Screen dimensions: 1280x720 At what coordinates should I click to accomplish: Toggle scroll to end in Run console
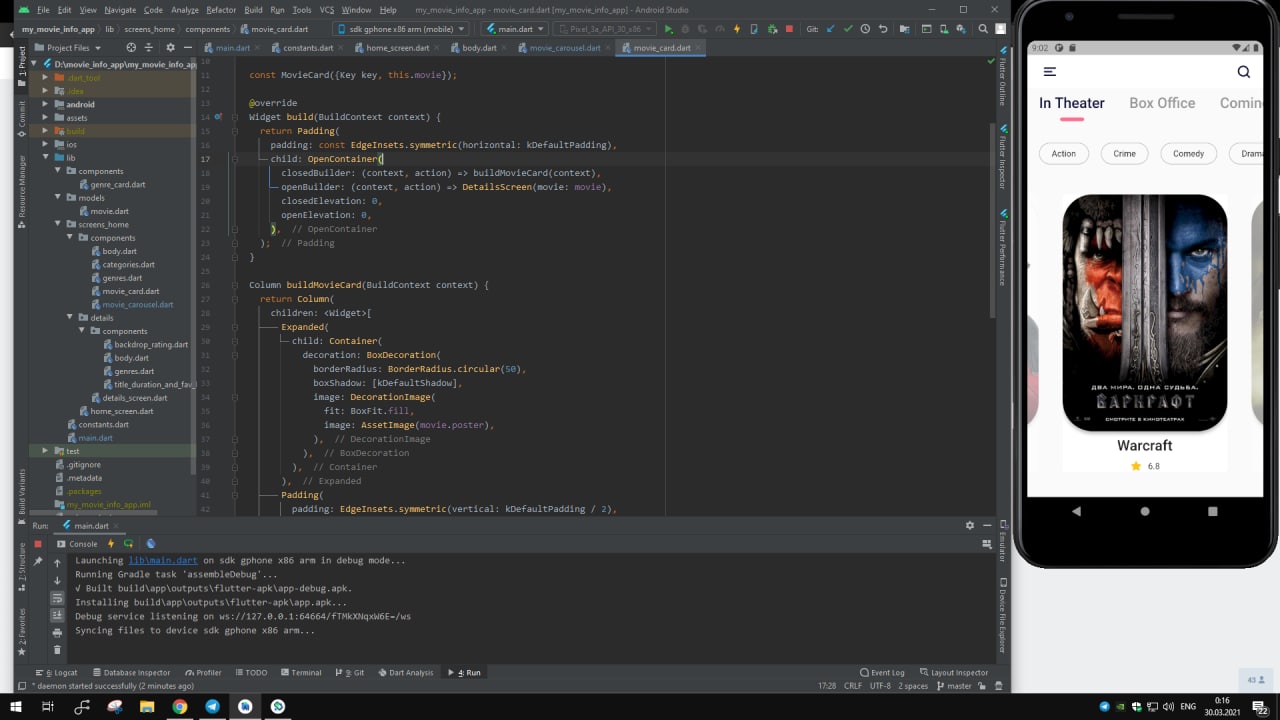point(57,615)
